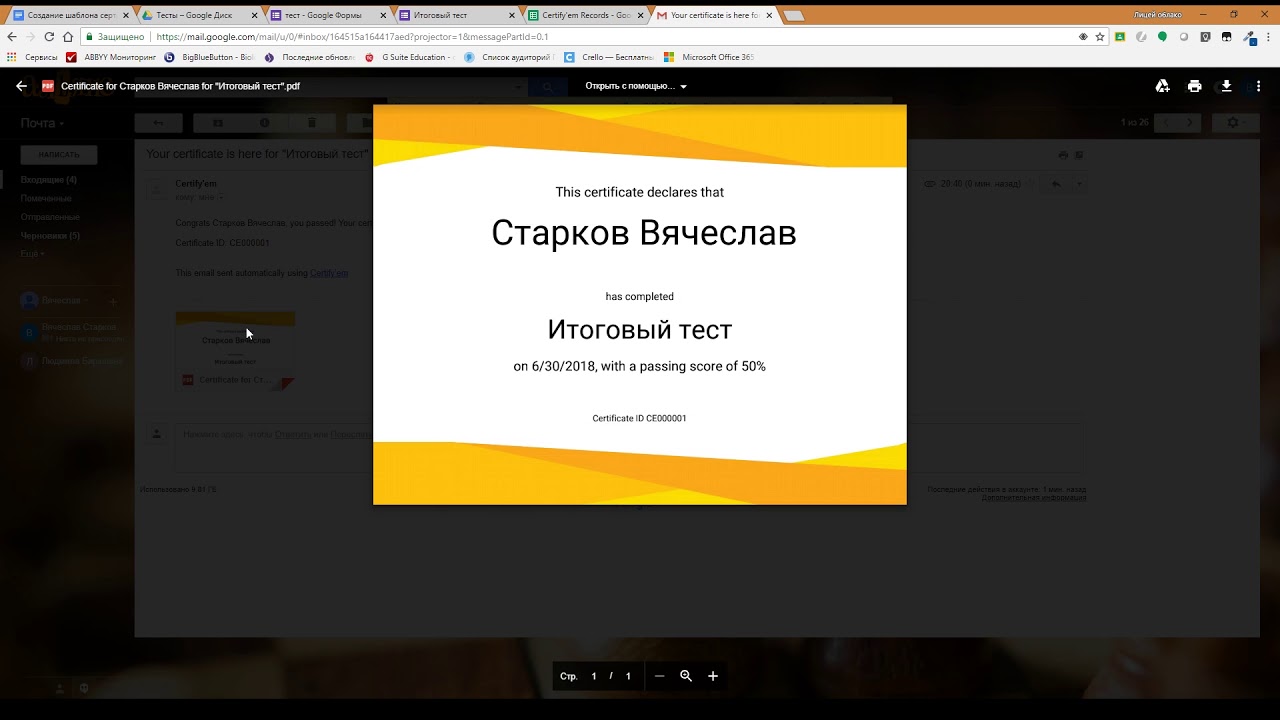The width and height of the screenshot is (1280, 720).
Task: Open 'Входящие (4)' inbox folder
Action: 49,180
